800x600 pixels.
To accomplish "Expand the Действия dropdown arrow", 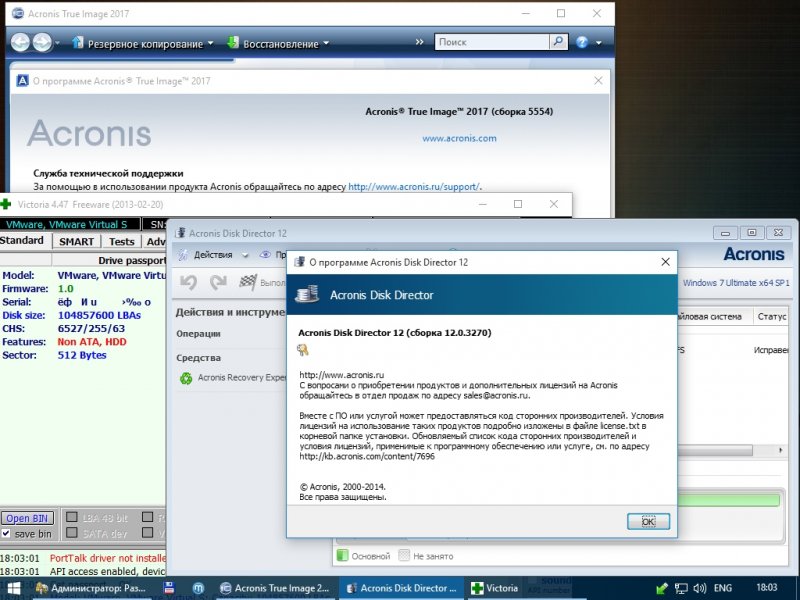I will point(245,255).
